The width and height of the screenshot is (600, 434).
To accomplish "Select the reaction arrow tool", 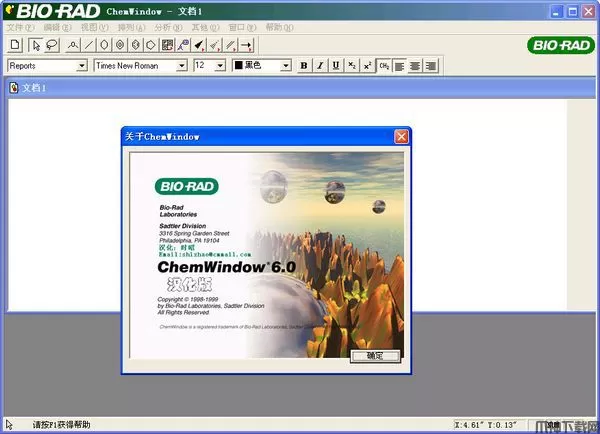I will point(246,45).
